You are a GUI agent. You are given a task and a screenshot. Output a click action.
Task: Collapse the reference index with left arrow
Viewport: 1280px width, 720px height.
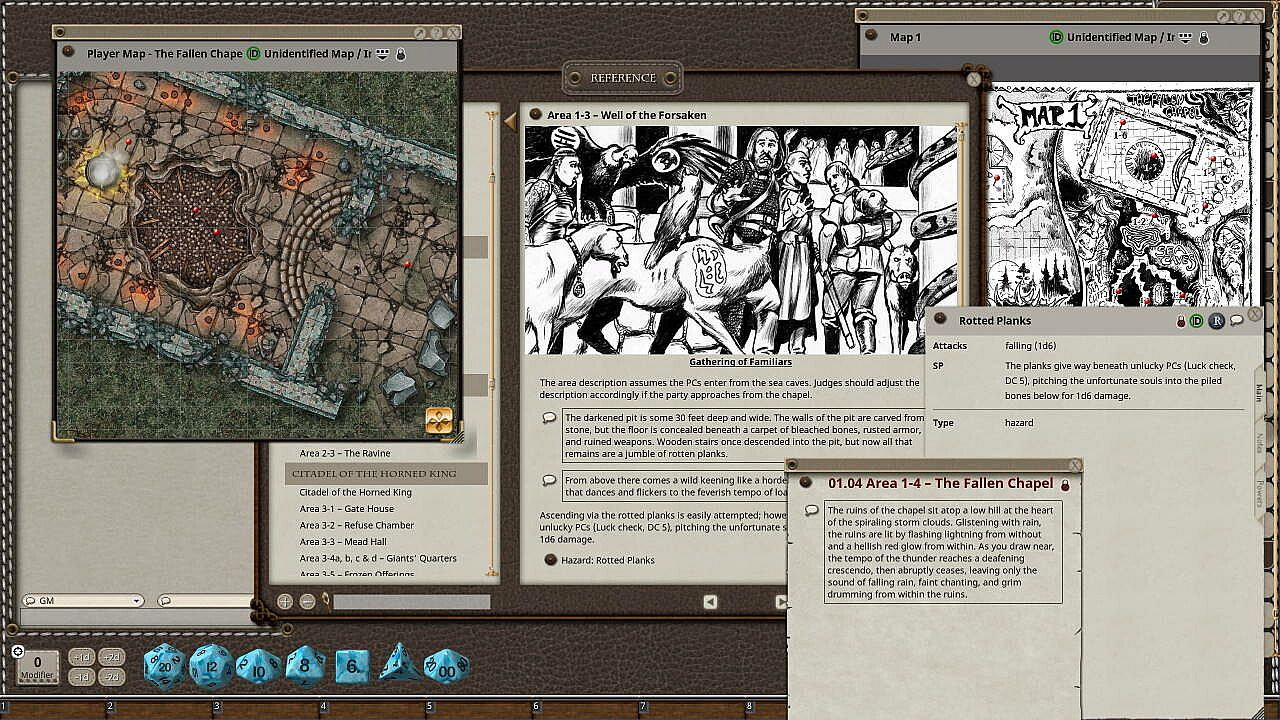[x=510, y=122]
